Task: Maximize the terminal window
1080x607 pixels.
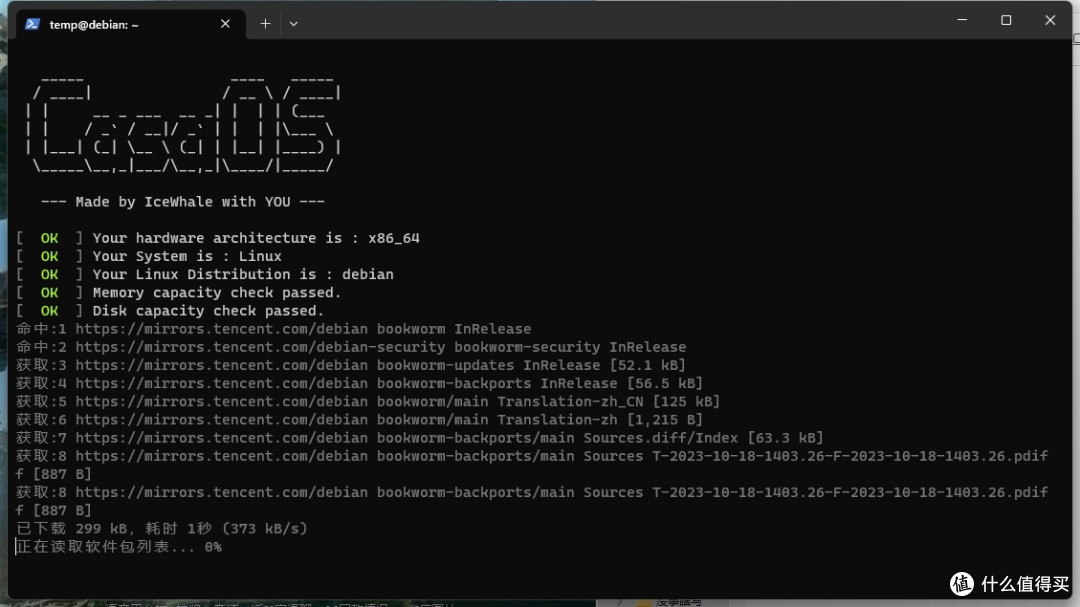Action: click(x=1006, y=20)
